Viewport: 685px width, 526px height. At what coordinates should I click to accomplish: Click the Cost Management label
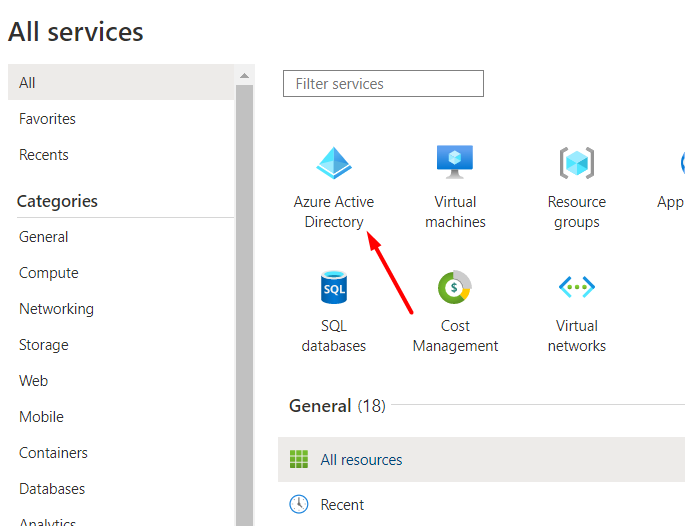pos(455,336)
